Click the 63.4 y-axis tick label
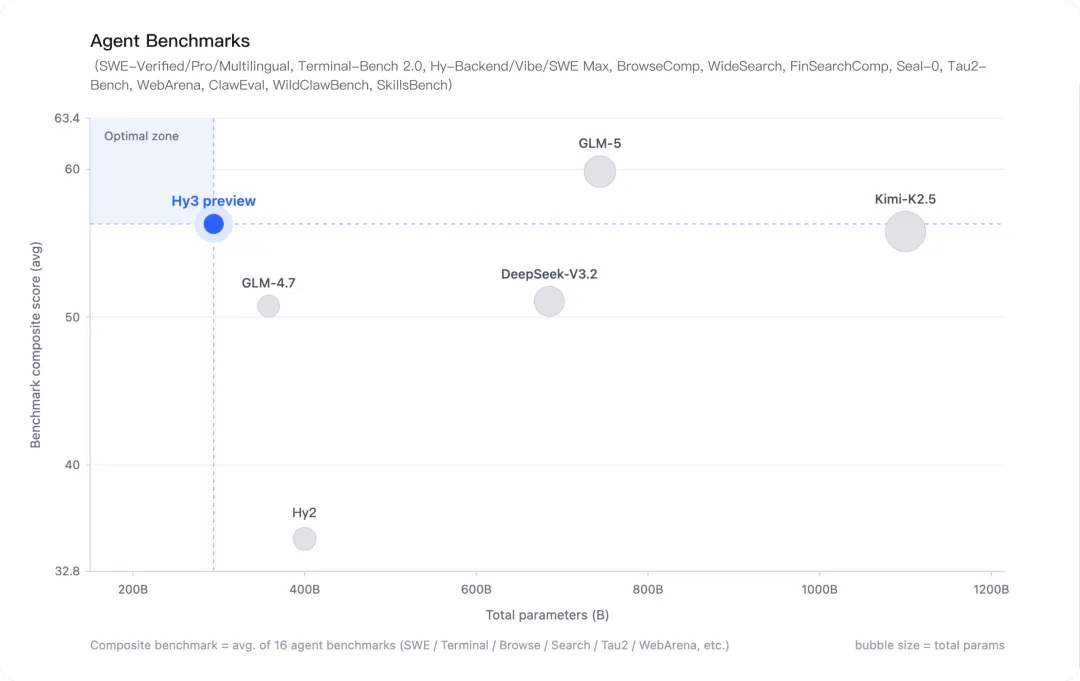The height and width of the screenshot is (681, 1080). pos(66,119)
